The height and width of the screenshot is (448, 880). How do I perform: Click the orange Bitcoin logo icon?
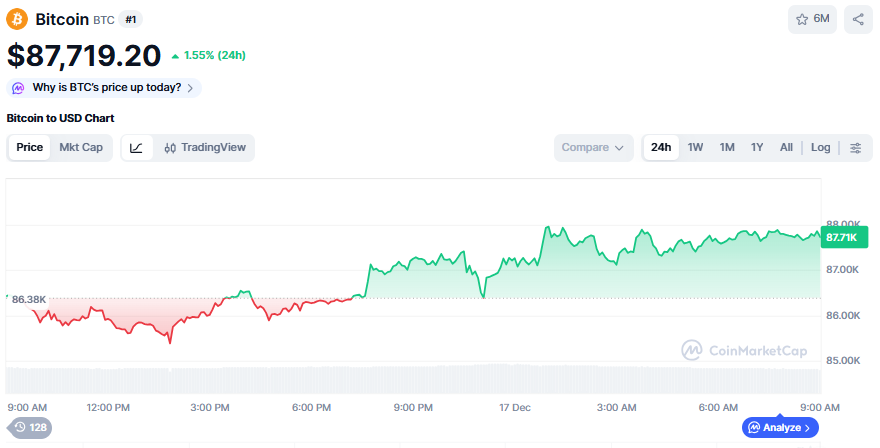[18, 19]
